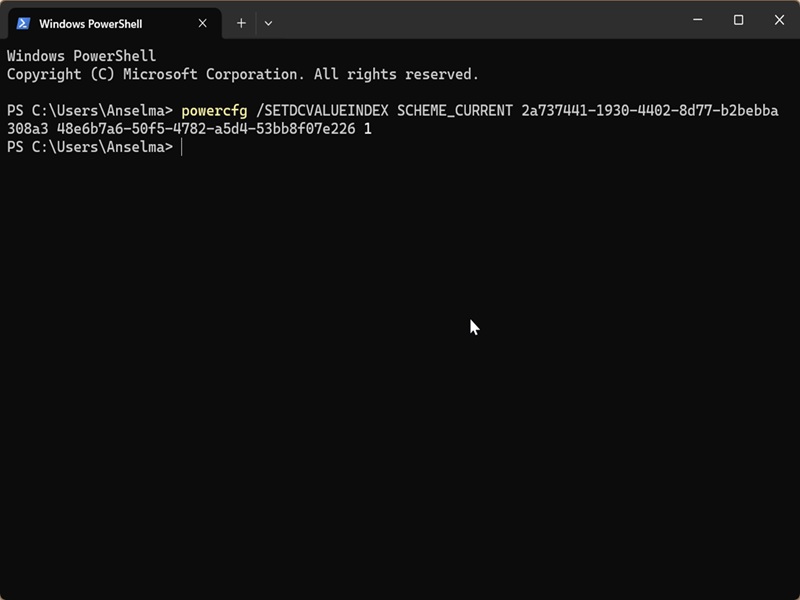This screenshot has width=800, height=600.
Task: Open a new tab with the plus icon
Action: point(241,23)
